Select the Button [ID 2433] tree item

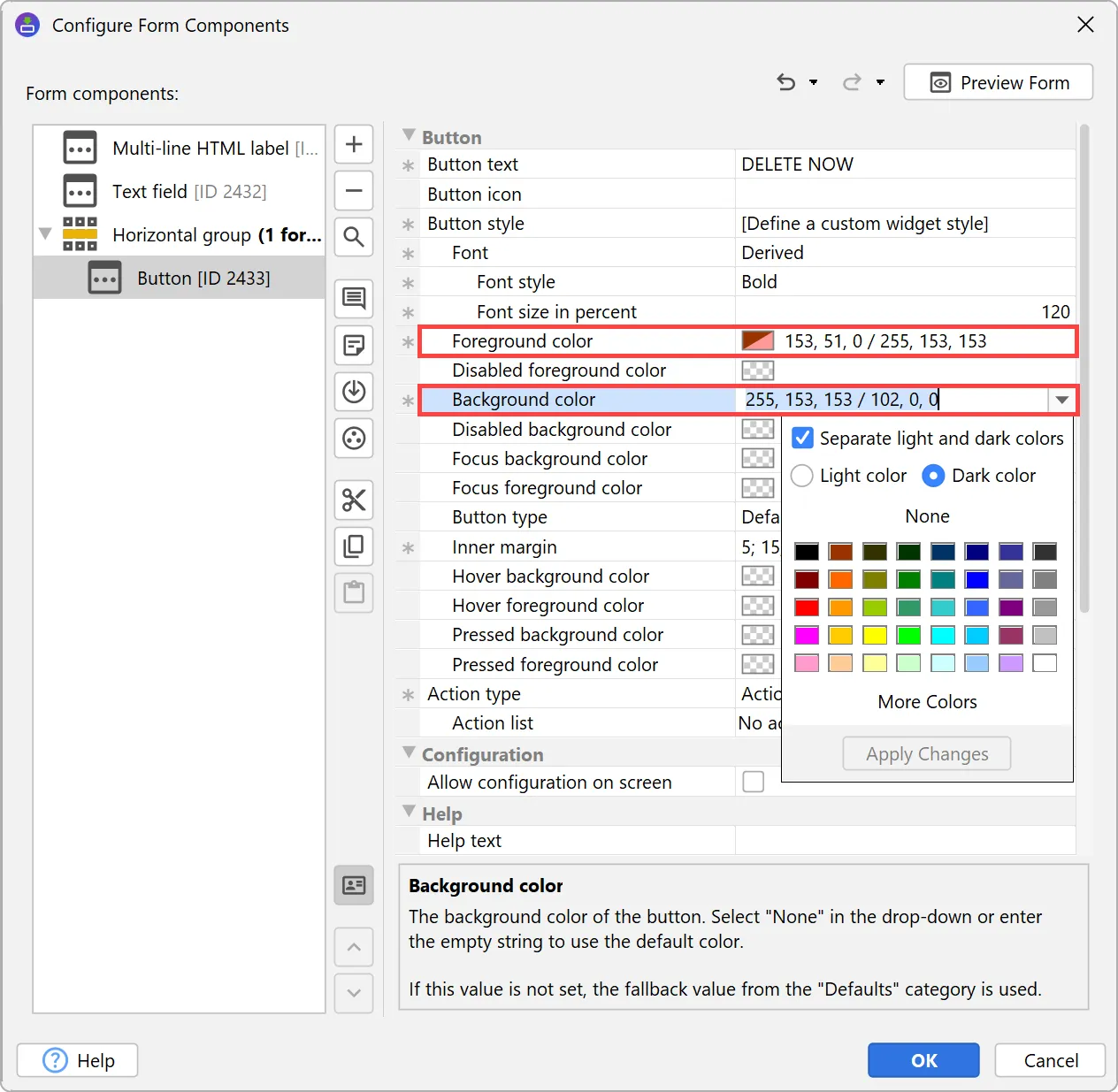tap(204, 278)
